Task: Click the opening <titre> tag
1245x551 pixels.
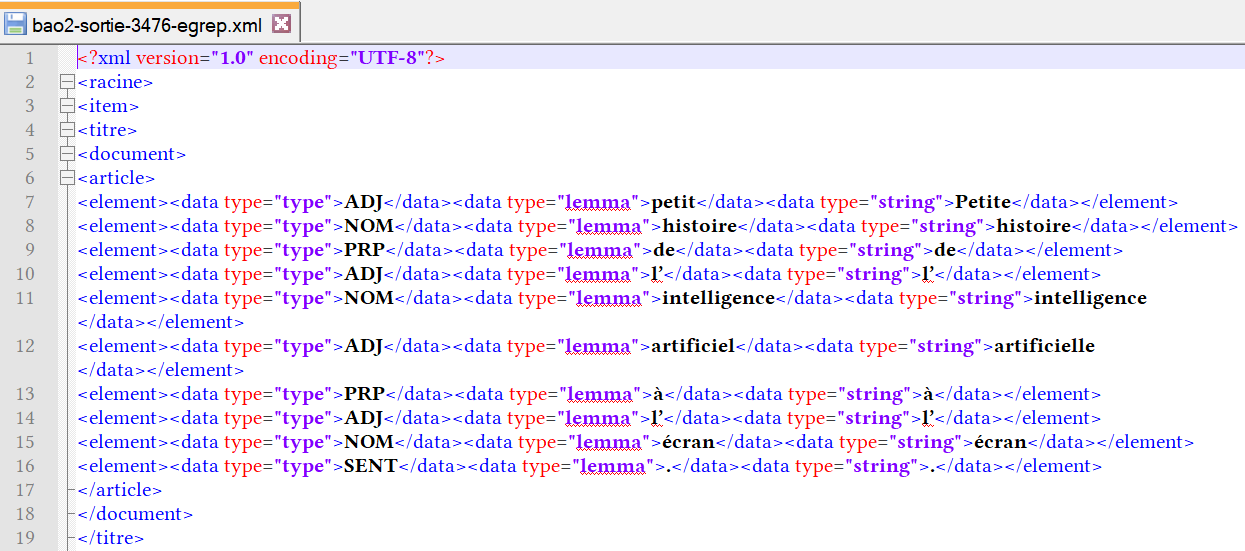Action: click(107, 130)
